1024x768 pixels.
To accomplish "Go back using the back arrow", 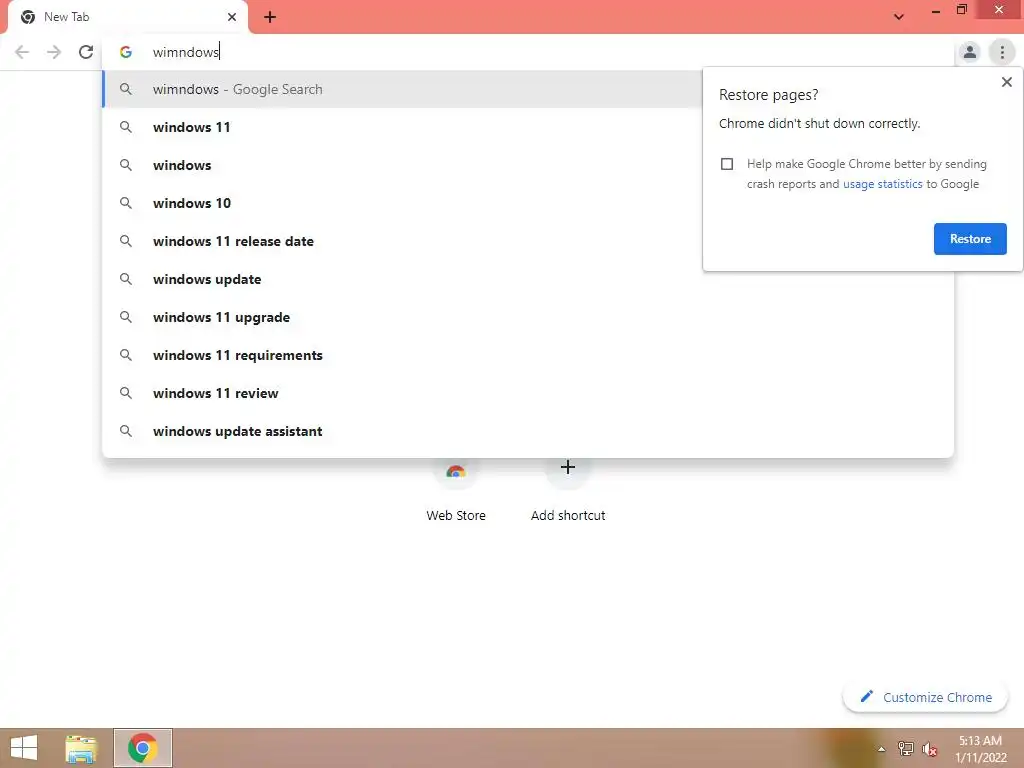I will coord(22,52).
